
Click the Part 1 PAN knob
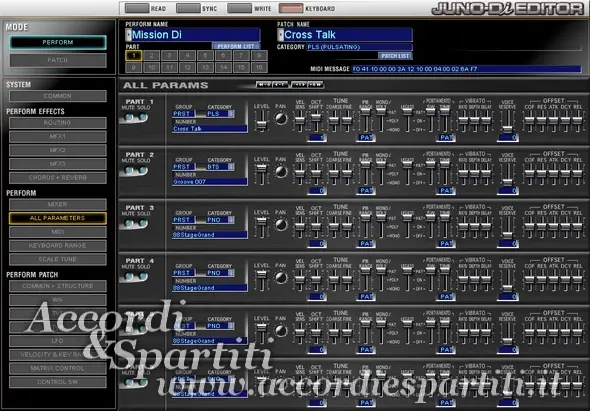pyautogui.click(x=281, y=119)
